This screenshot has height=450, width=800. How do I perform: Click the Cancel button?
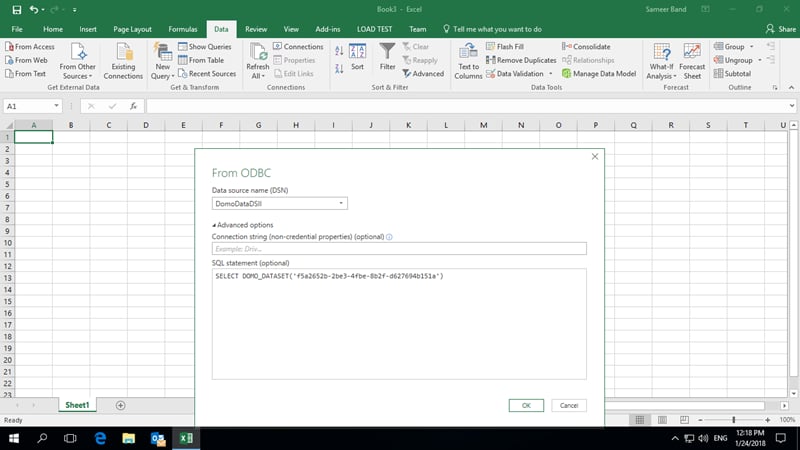[x=569, y=406]
